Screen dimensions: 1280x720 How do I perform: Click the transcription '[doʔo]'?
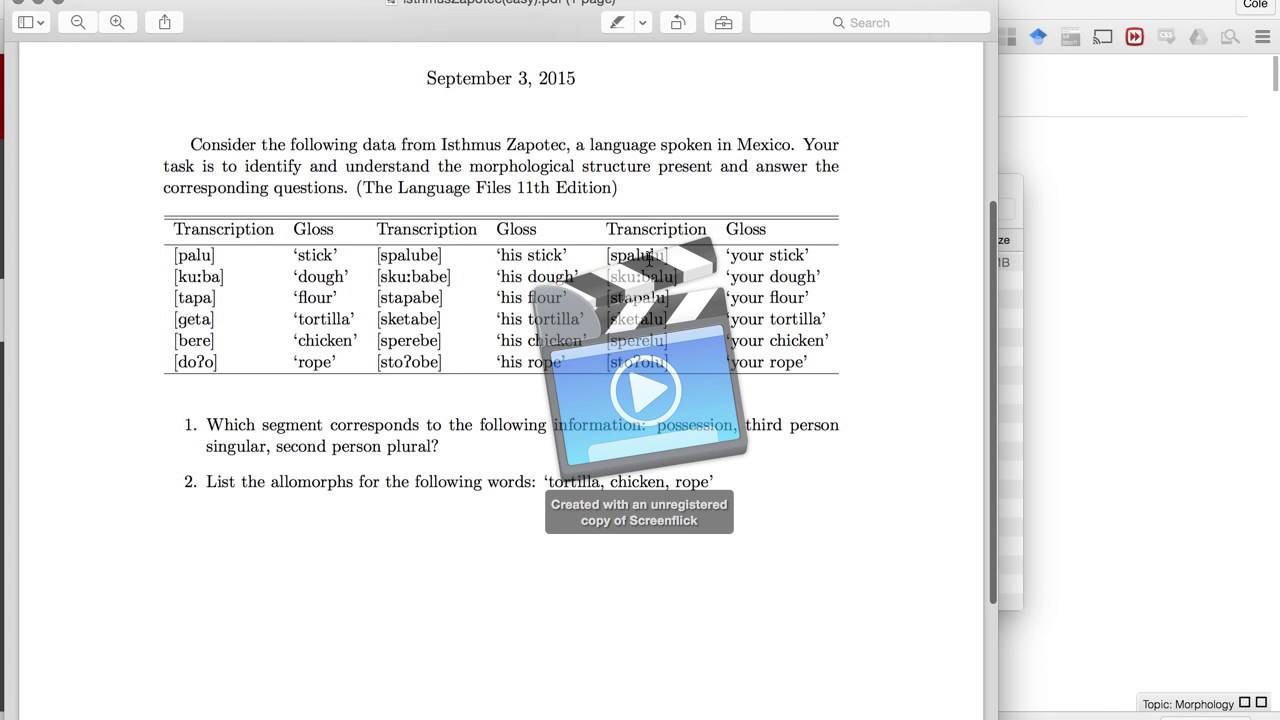pos(195,362)
